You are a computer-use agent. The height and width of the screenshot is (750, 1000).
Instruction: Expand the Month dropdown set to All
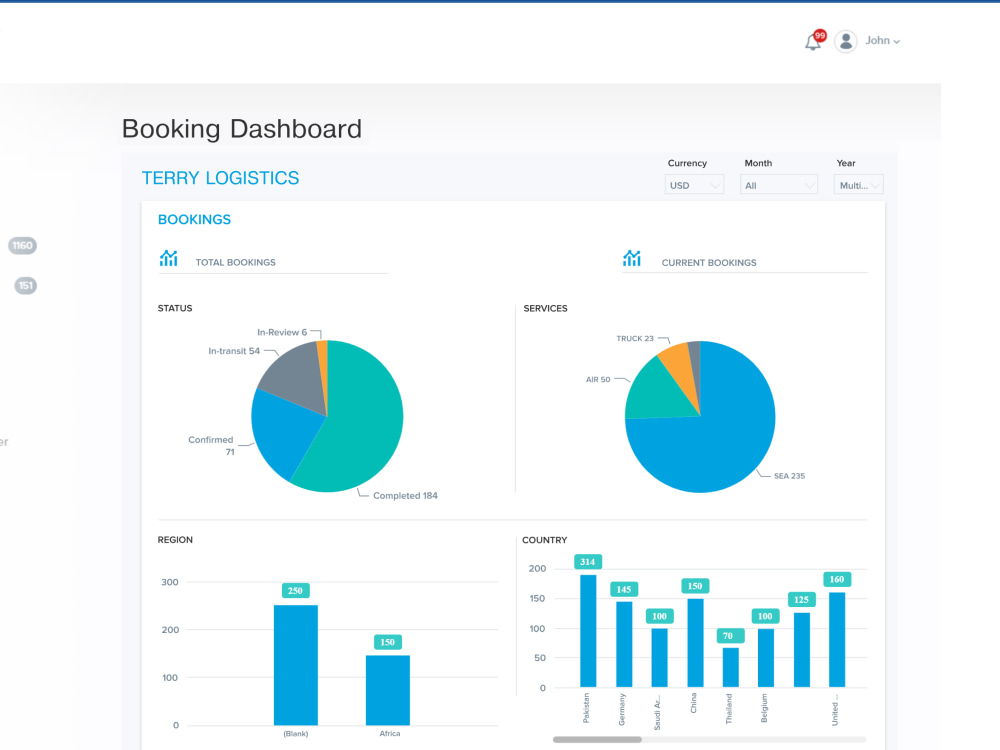778,184
